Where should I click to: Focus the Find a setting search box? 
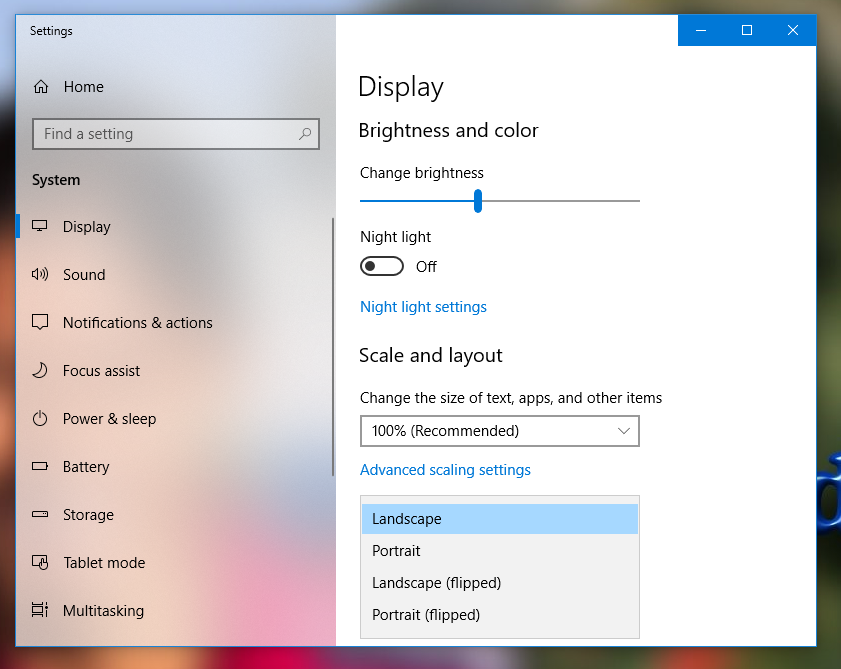[x=176, y=134]
